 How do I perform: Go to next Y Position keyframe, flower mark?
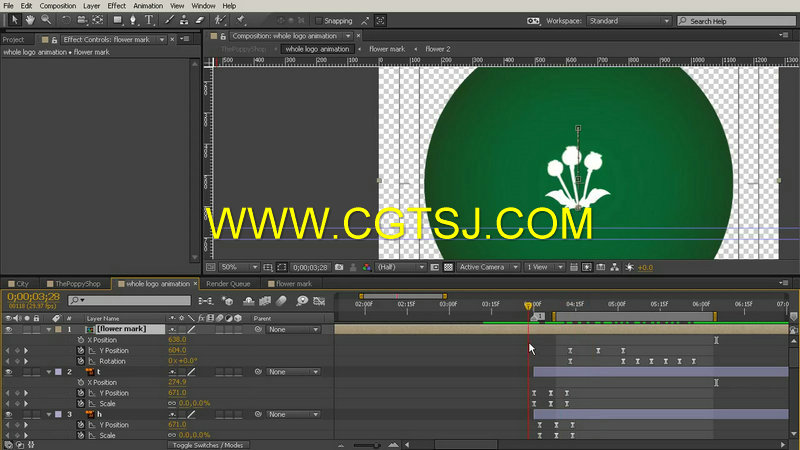pyautogui.click(x=26, y=351)
